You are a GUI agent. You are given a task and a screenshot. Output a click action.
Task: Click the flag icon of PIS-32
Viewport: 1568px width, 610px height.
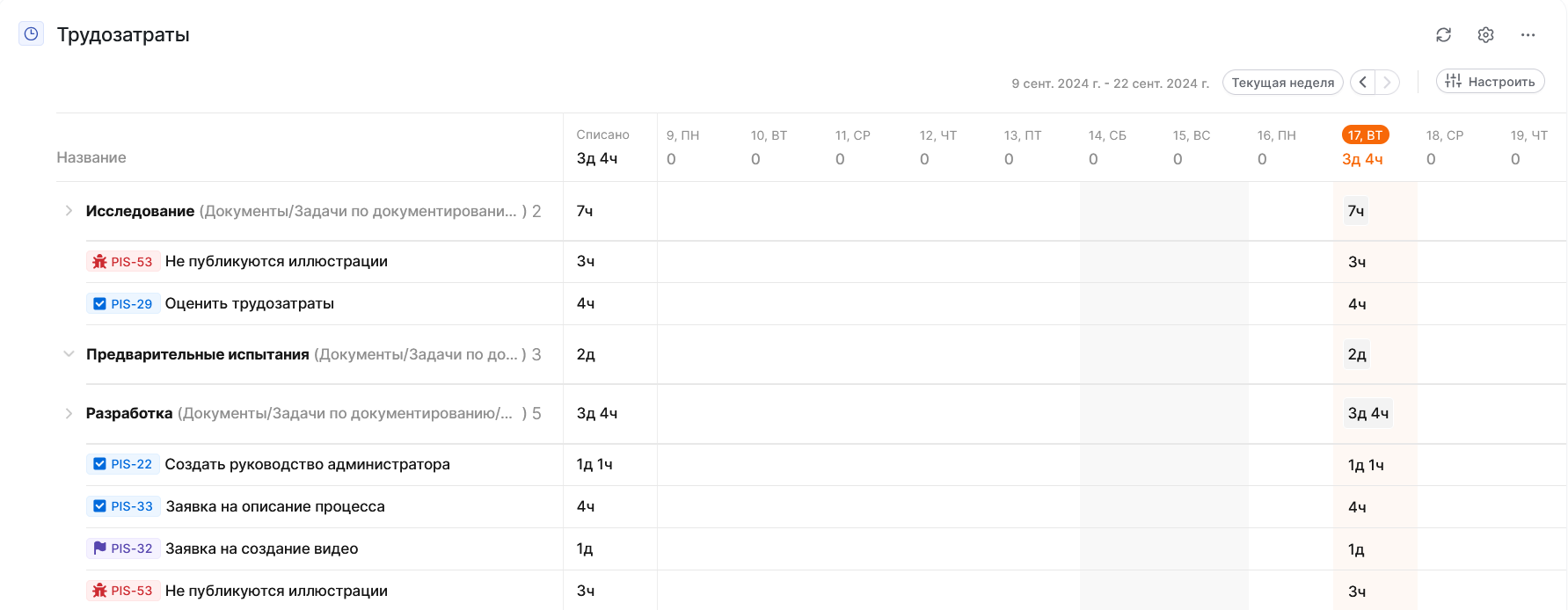click(x=99, y=548)
